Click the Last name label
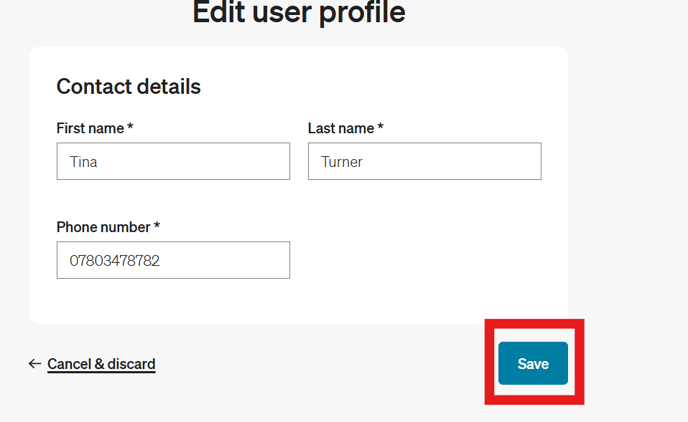 pos(341,128)
